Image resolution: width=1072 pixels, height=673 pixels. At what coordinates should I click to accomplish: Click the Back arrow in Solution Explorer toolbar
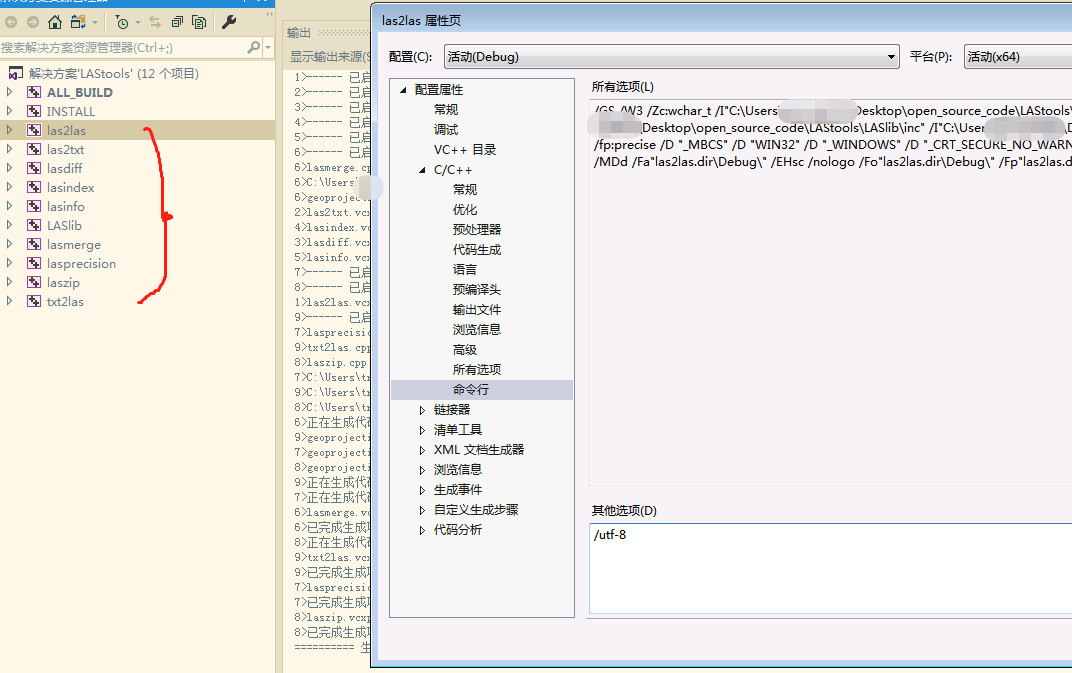(11, 23)
